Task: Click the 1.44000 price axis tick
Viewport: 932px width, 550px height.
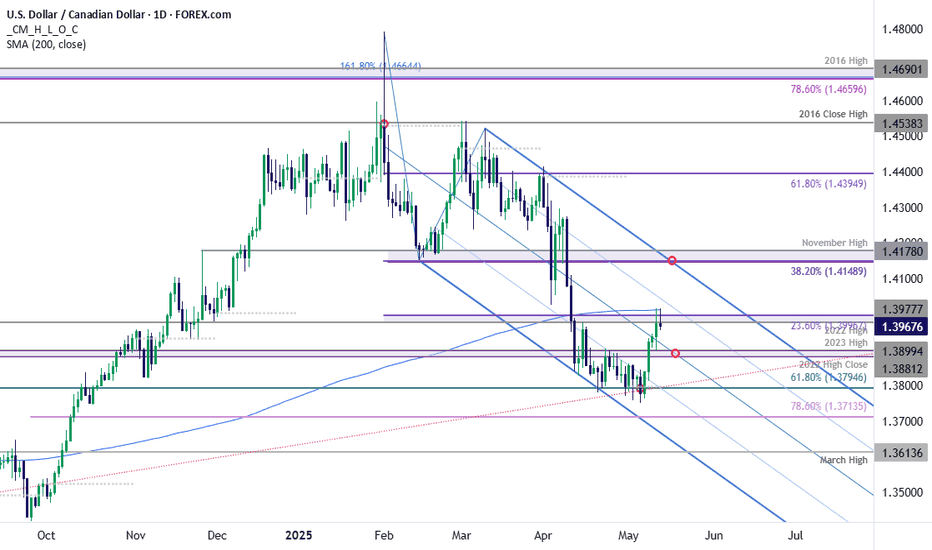Action: 902,172
